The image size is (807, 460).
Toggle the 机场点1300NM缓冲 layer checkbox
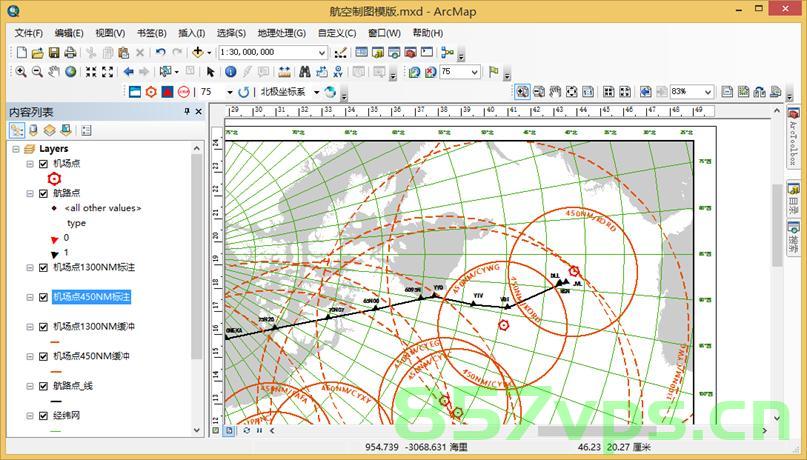point(43,327)
